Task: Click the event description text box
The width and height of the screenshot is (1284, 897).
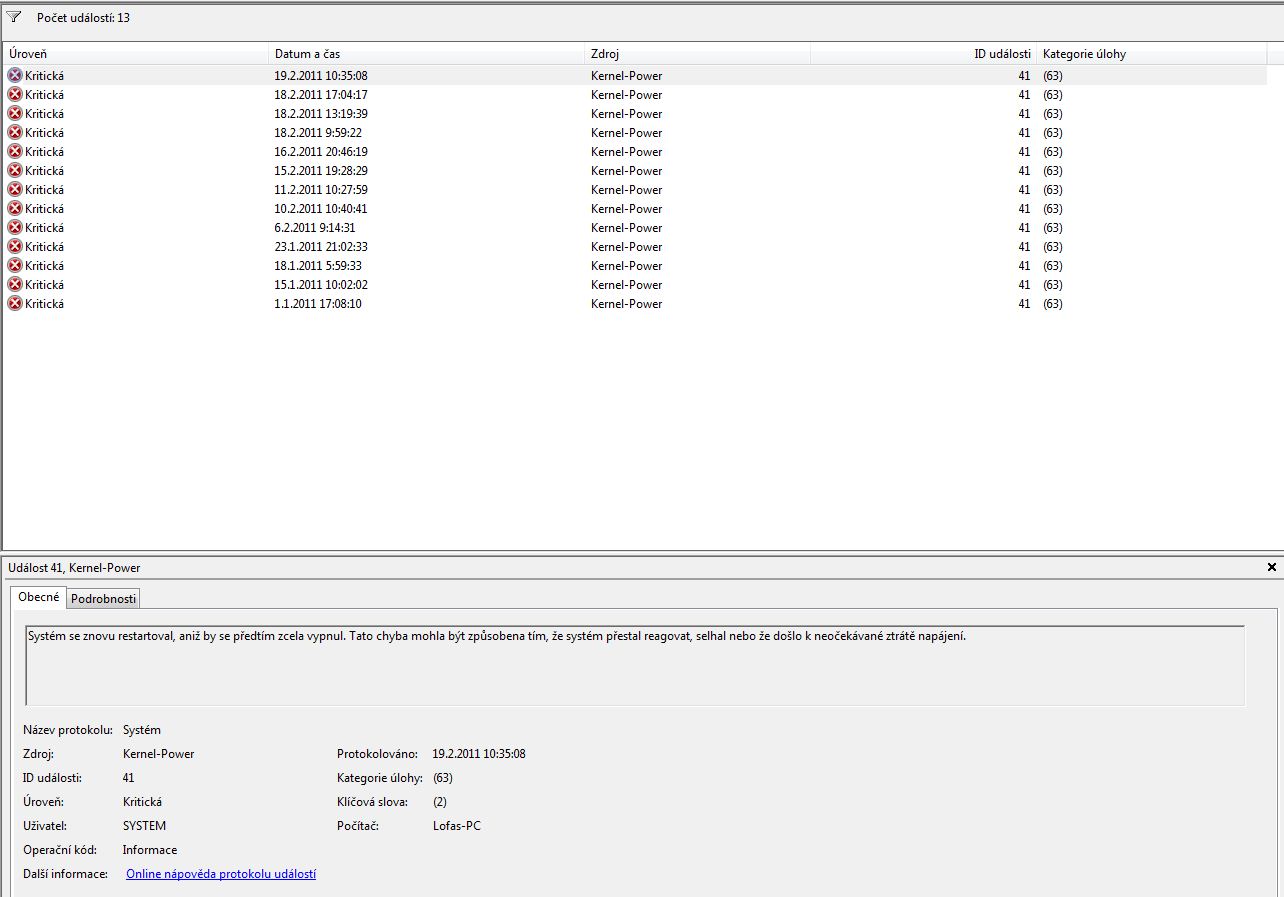Action: 634,665
